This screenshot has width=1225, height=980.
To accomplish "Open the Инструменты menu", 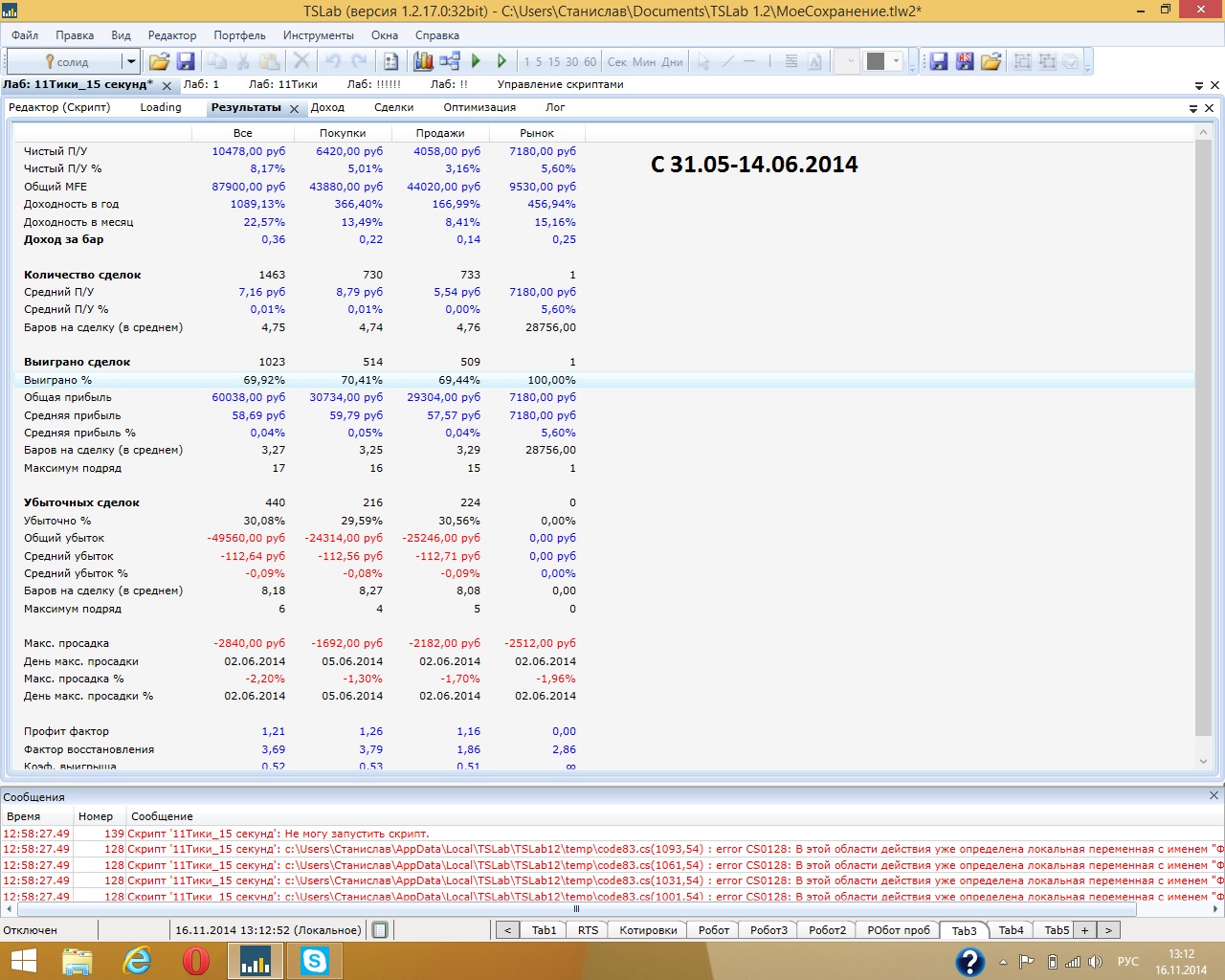I will click(318, 35).
